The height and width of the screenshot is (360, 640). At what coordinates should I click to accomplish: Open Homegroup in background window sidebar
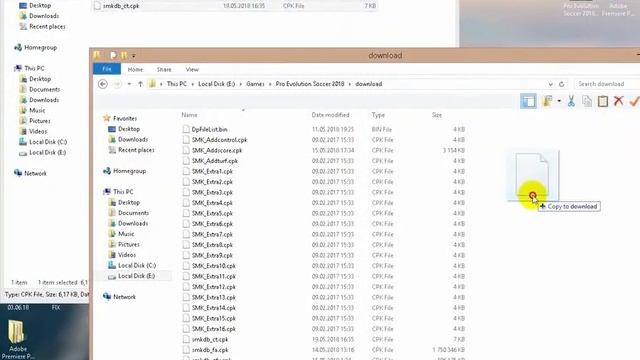tap(40, 48)
